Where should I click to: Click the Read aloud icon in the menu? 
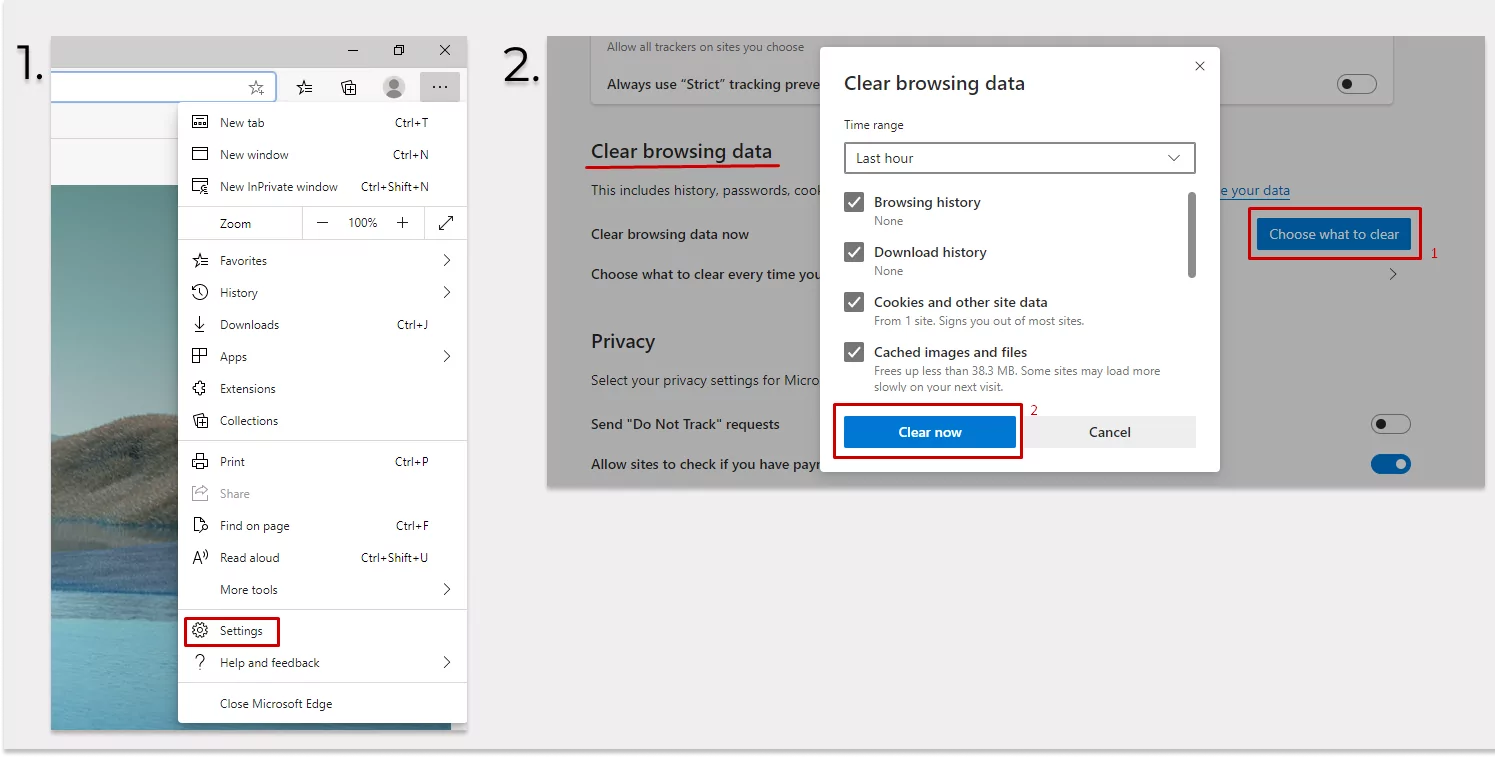200,557
